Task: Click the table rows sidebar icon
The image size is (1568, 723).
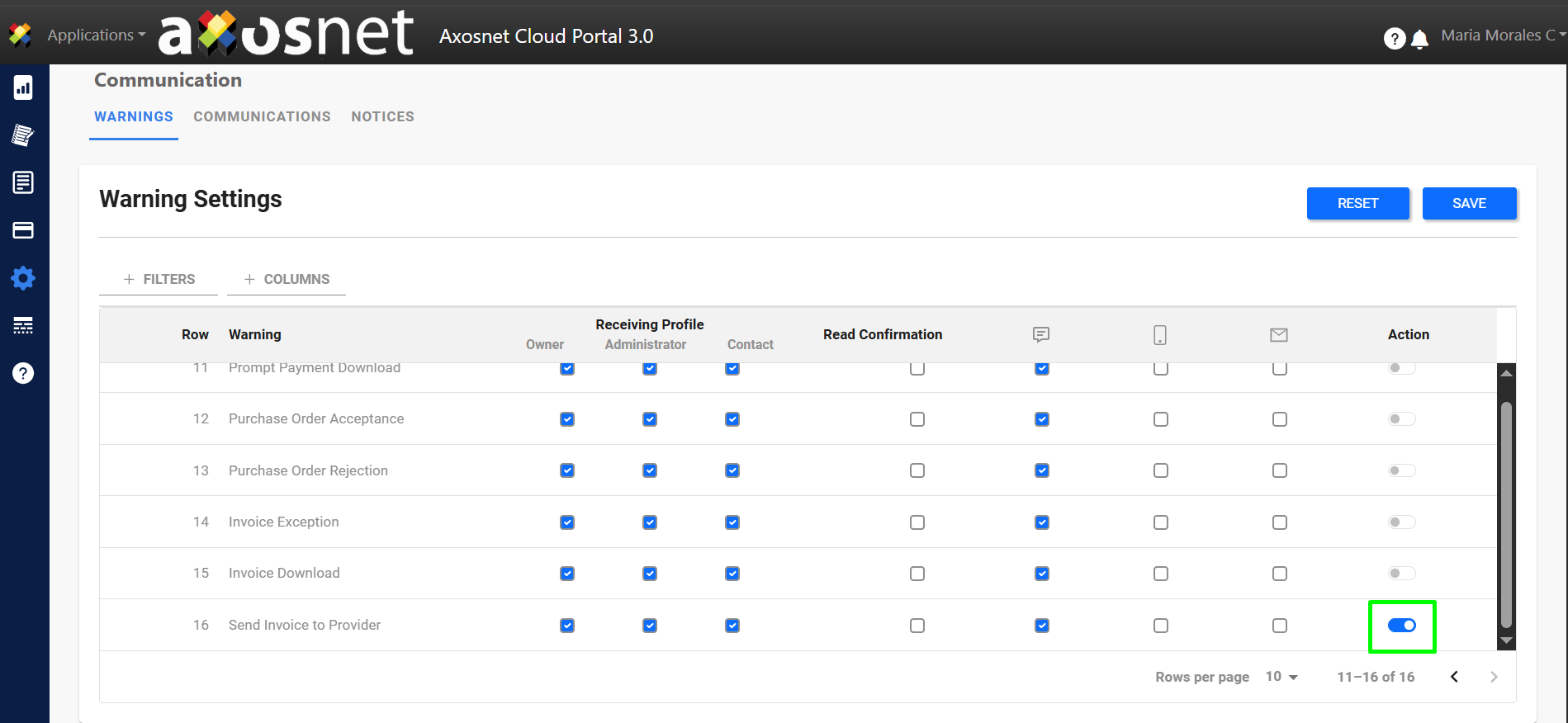Action: coord(23,325)
